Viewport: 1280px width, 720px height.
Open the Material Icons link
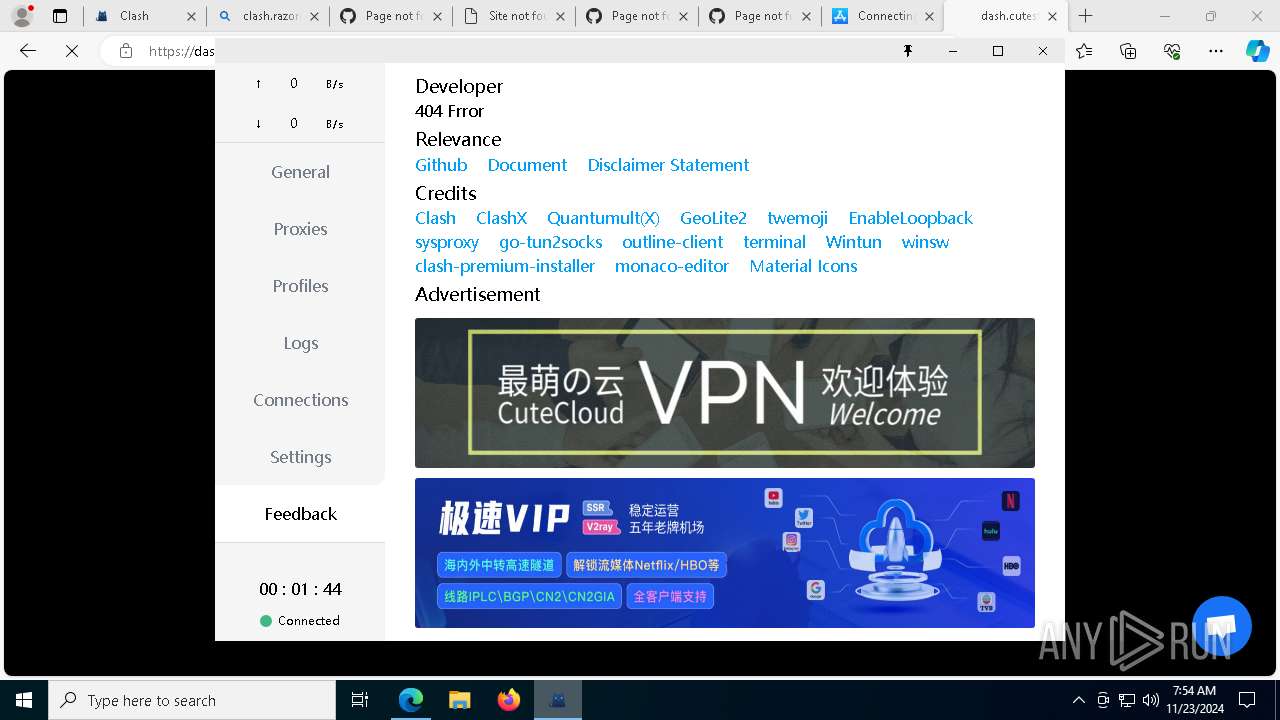[x=803, y=266]
